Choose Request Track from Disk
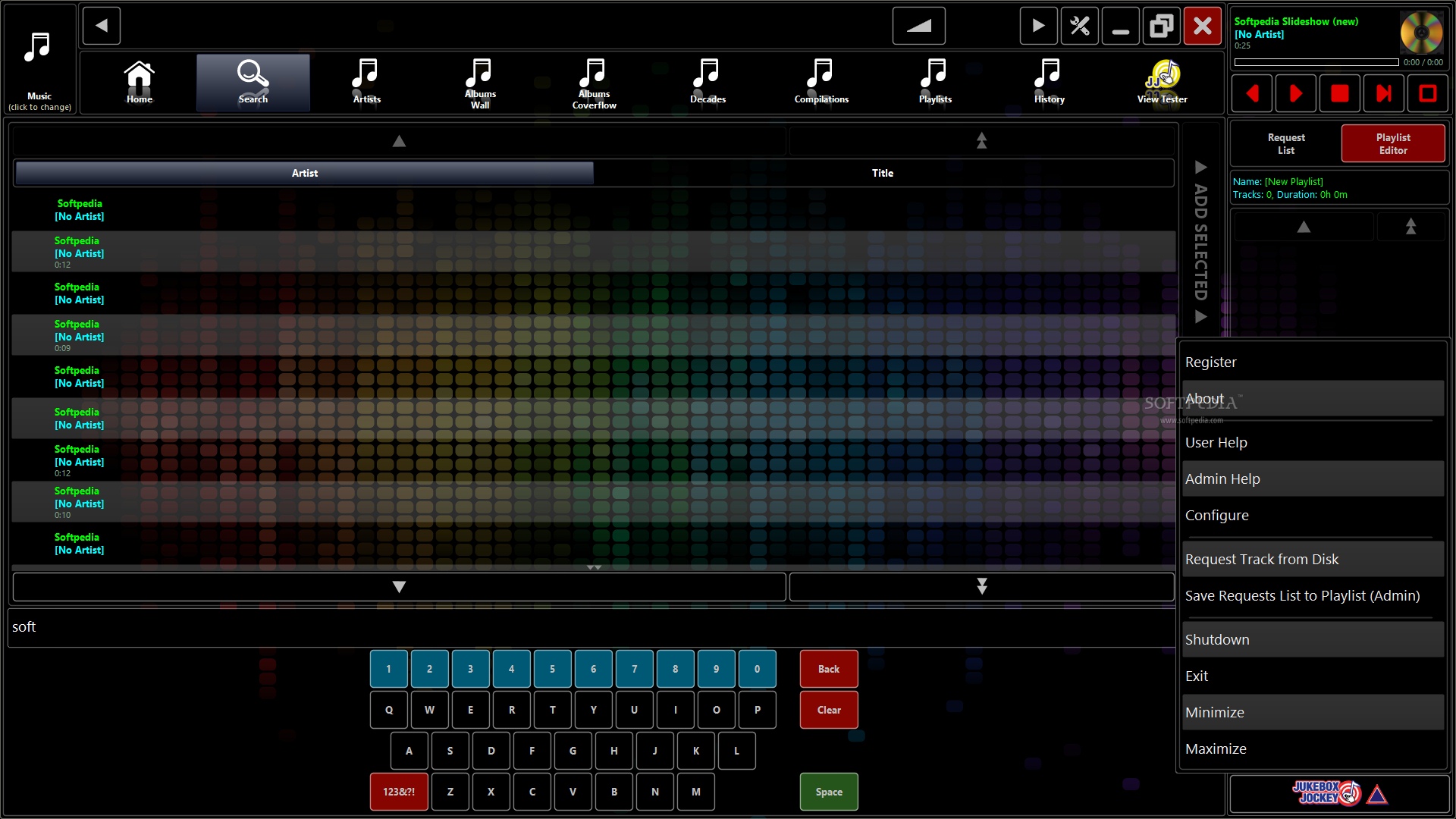1456x819 pixels. point(1313,560)
